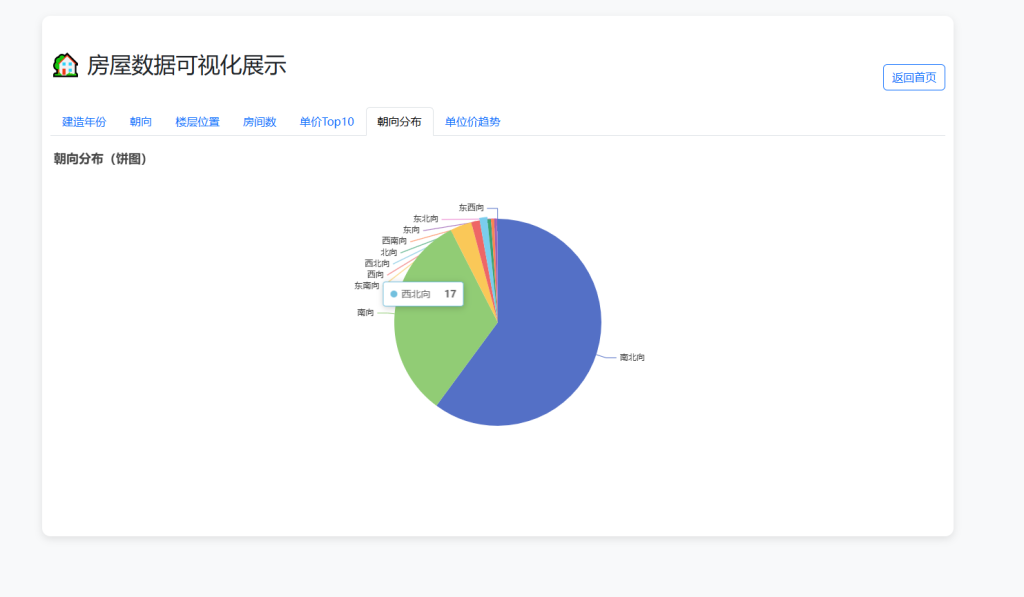Image resolution: width=1024 pixels, height=597 pixels.
Task: Click the 东西向 chart label
Action: [x=471, y=207]
